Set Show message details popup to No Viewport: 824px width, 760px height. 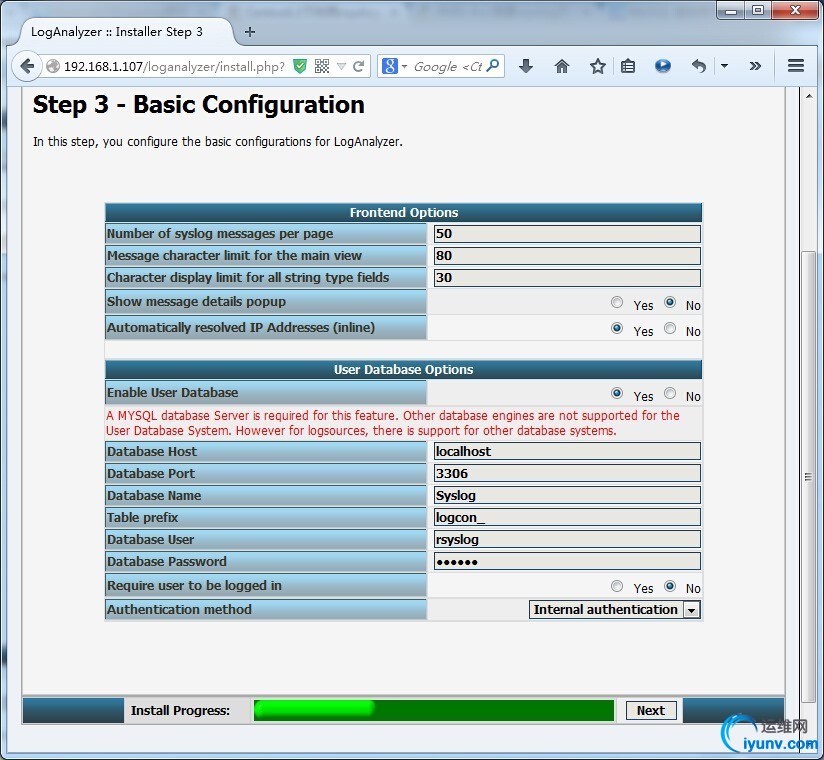tap(670, 302)
